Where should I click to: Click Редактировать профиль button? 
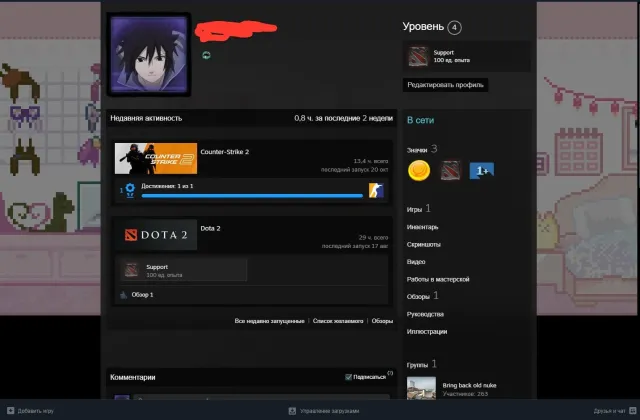coord(445,85)
